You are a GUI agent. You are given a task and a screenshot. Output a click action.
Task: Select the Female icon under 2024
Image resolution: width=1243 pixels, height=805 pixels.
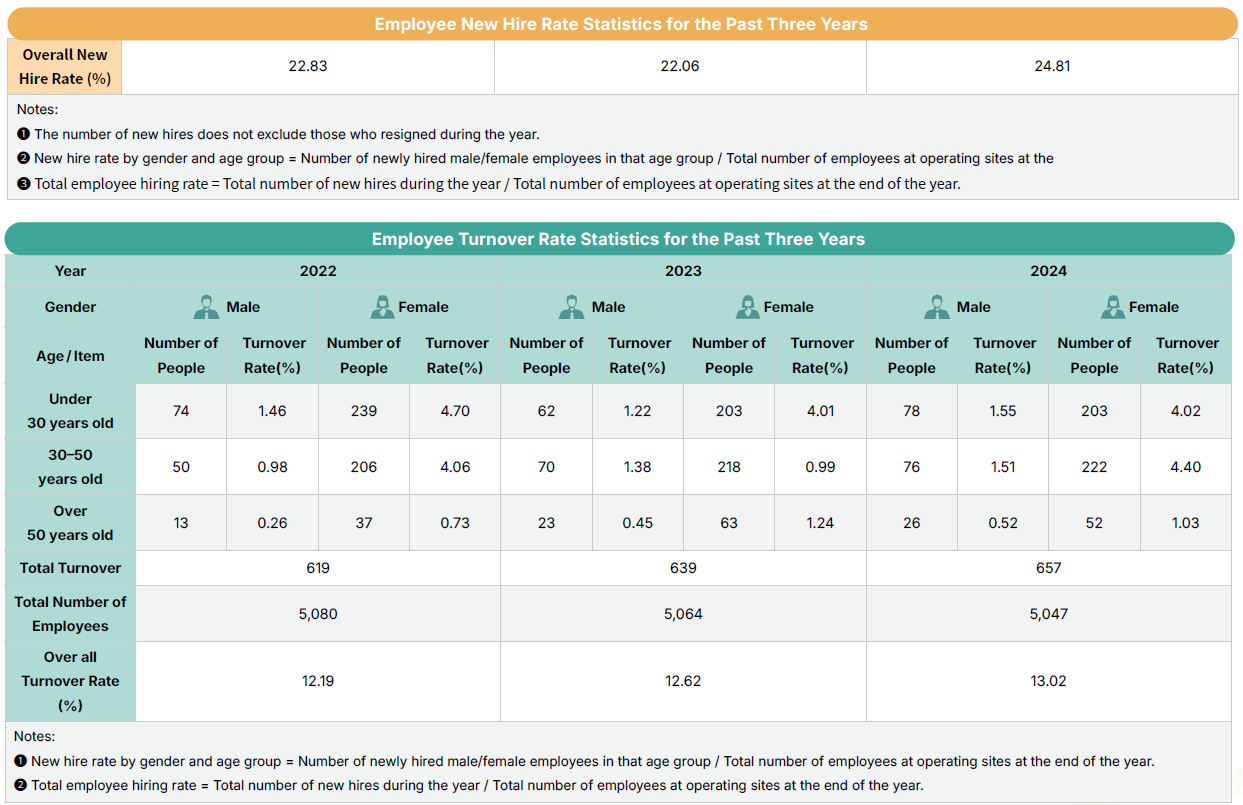pos(1113,307)
